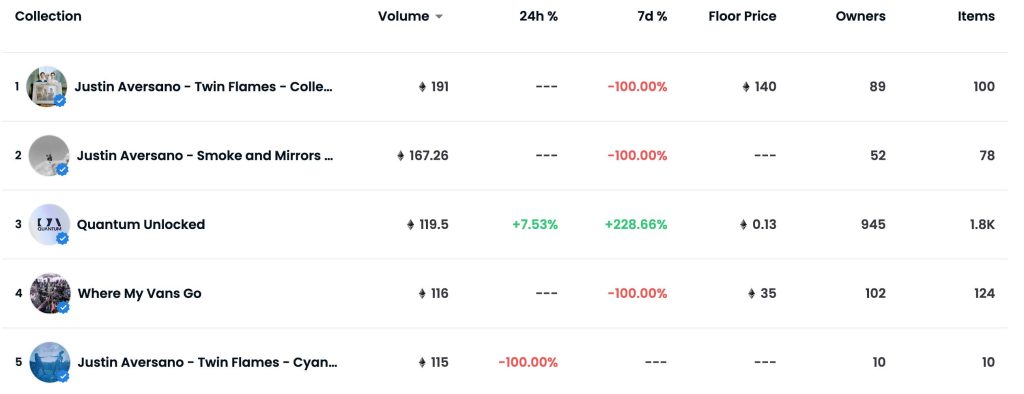Viewport: 1024px width, 394px height.
Task: Open the Quantum Unlocked collection name
Action: 141,224
